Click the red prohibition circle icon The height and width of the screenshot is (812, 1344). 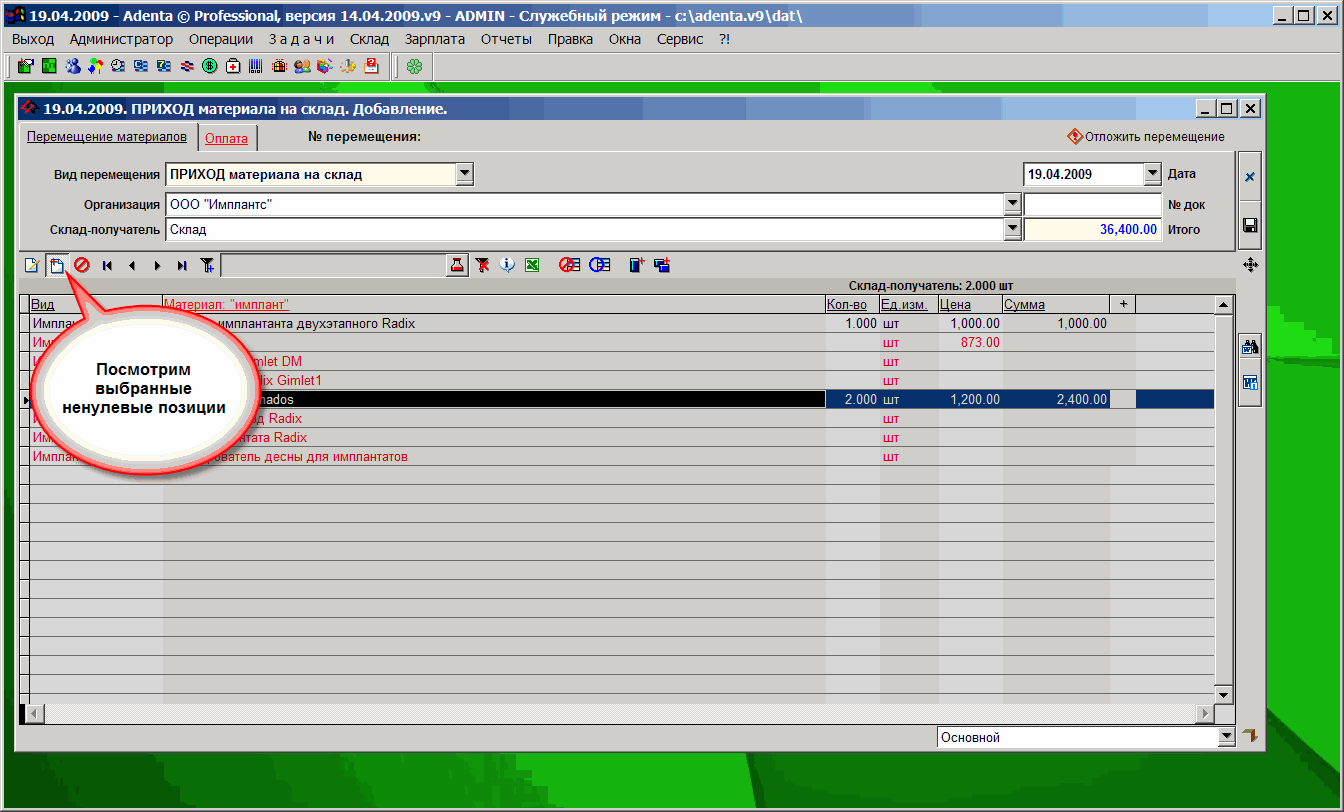tap(82, 265)
